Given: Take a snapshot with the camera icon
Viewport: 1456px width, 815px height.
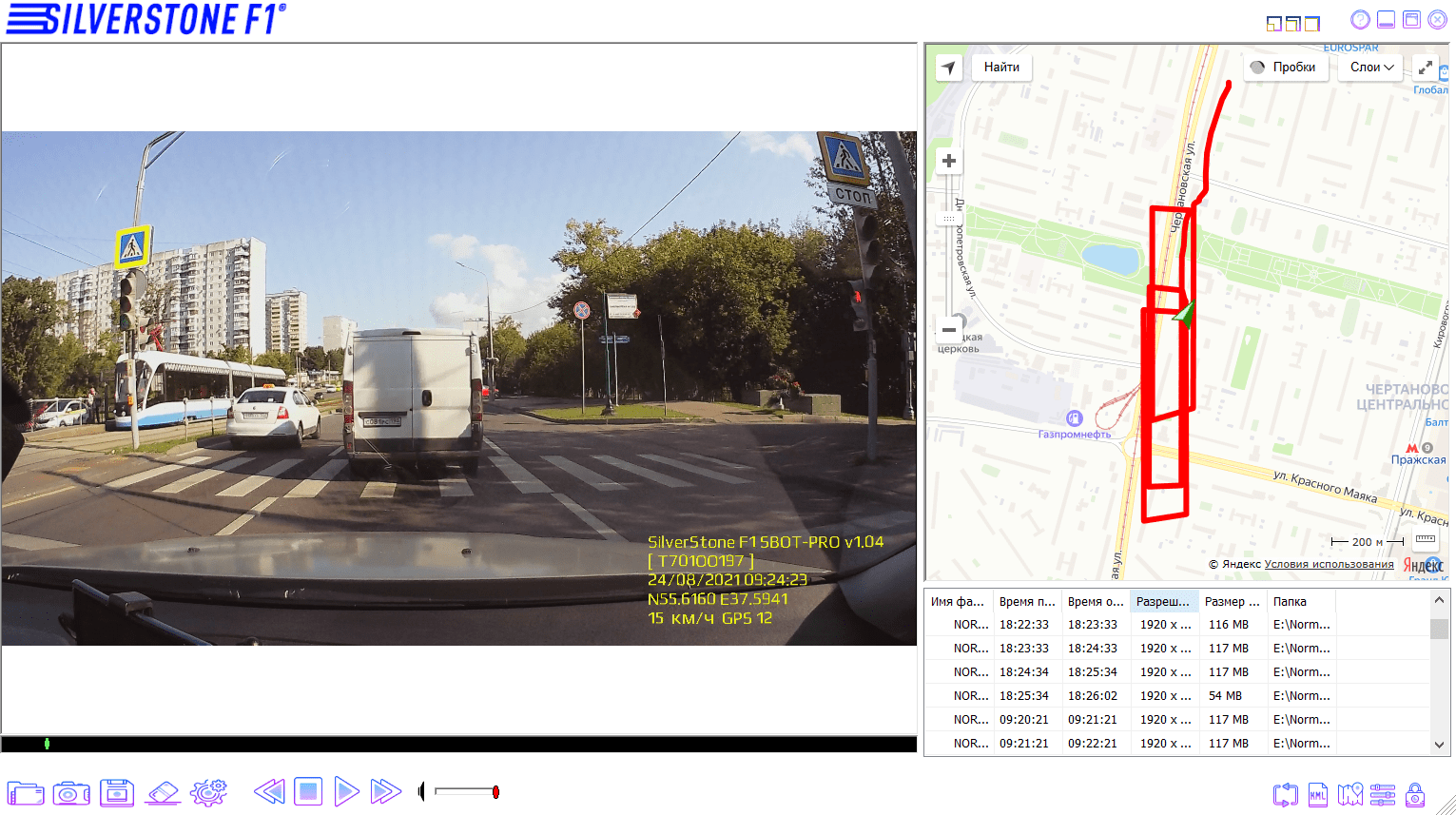Looking at the screenshot, I should click(71, 792).
